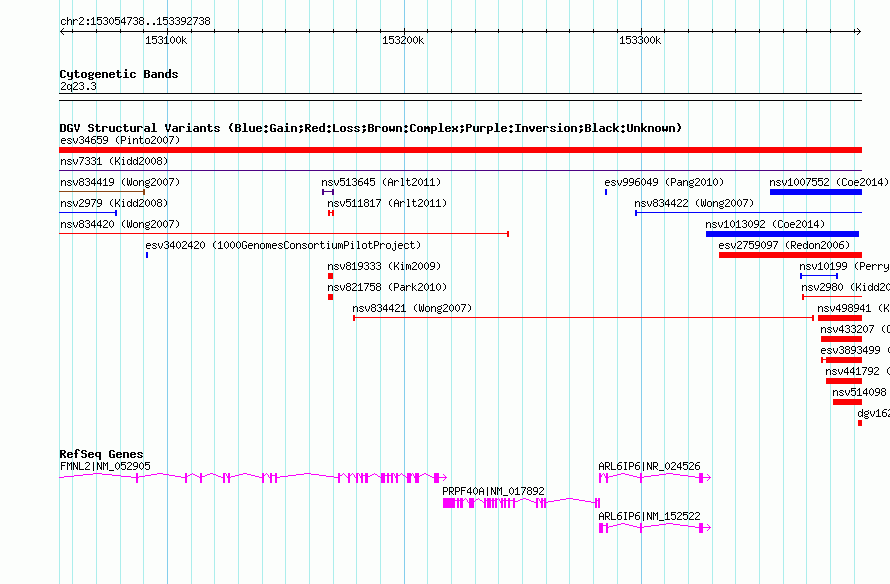Select the esv2759097 (Redon2006) red bar
The height and width of the screenshot is (584, 890).
[790, 255]
